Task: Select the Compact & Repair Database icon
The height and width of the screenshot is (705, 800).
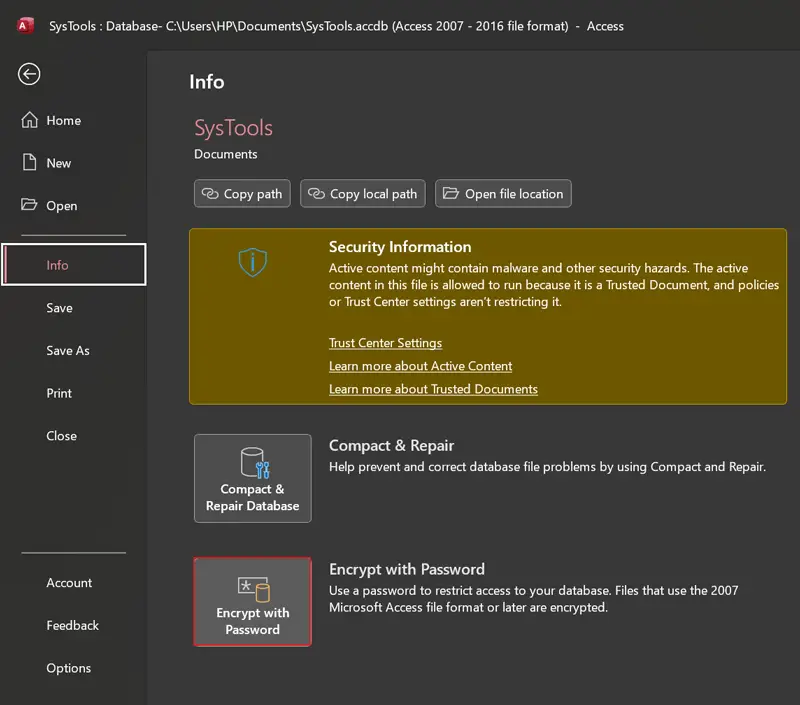Action: pos(252,465)
